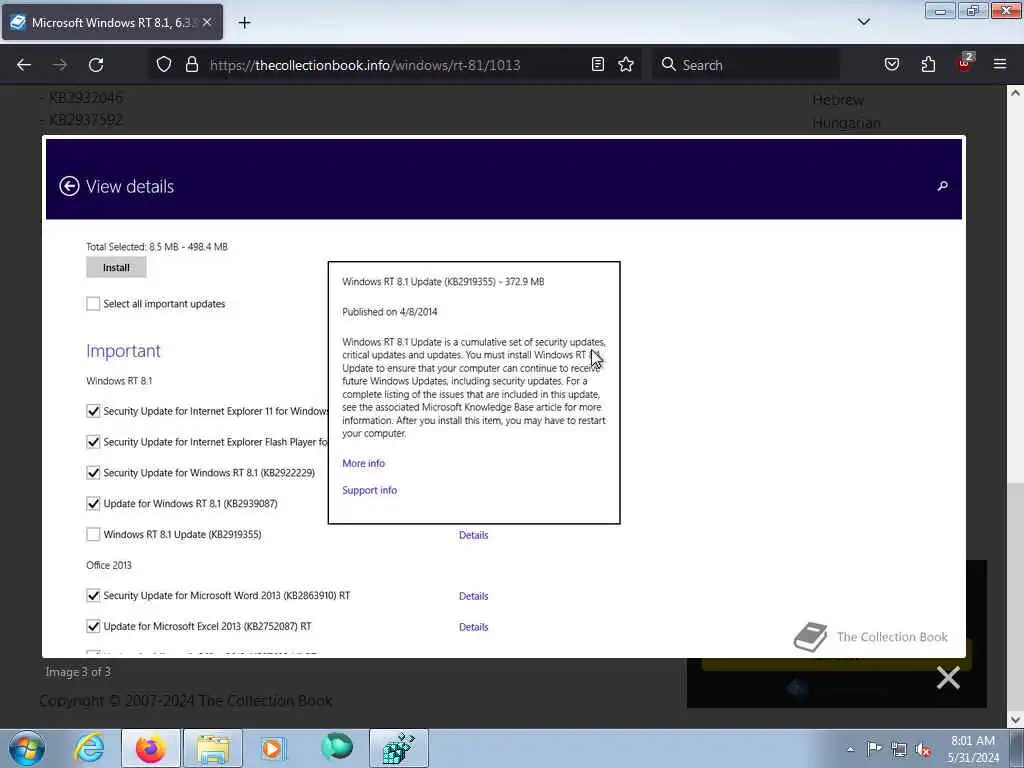This screenshot has width=1024, height=768.
Task: Close the Microsoft Windows RT 8.1 tab
Action: [x=207, y=23]
